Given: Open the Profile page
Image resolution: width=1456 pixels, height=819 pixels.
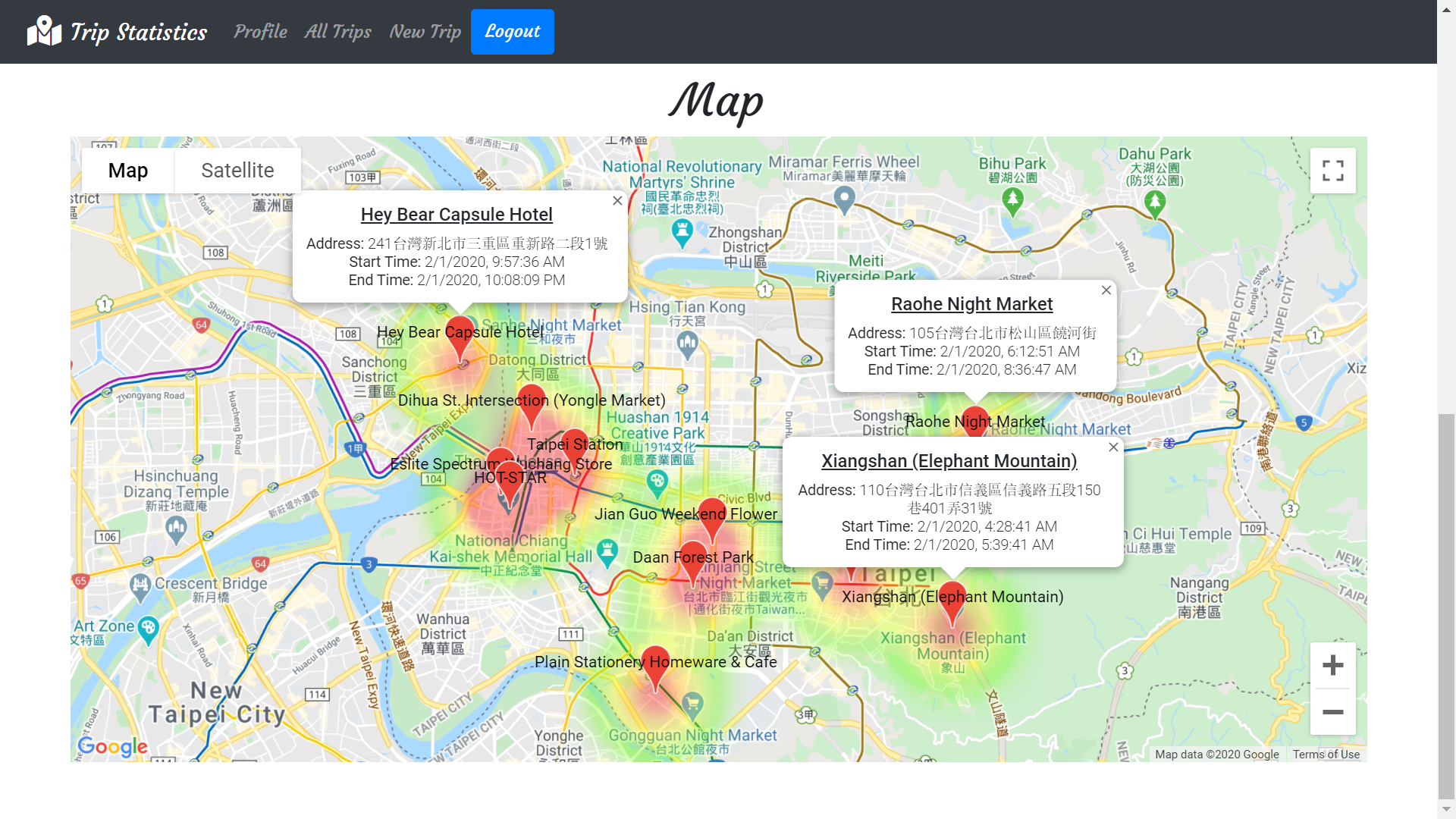Looking at the screenshot, I should (260, 31).
